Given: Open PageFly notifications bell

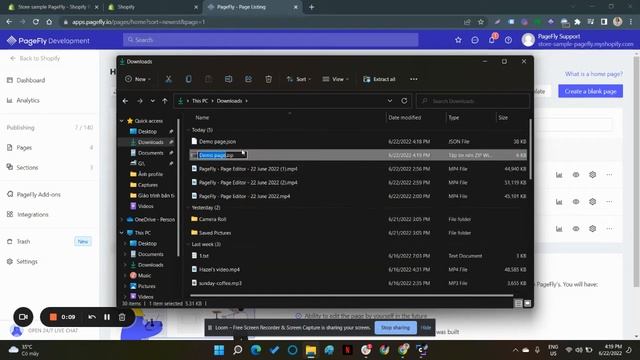Looking at the screenshot, I should (491, 40).
